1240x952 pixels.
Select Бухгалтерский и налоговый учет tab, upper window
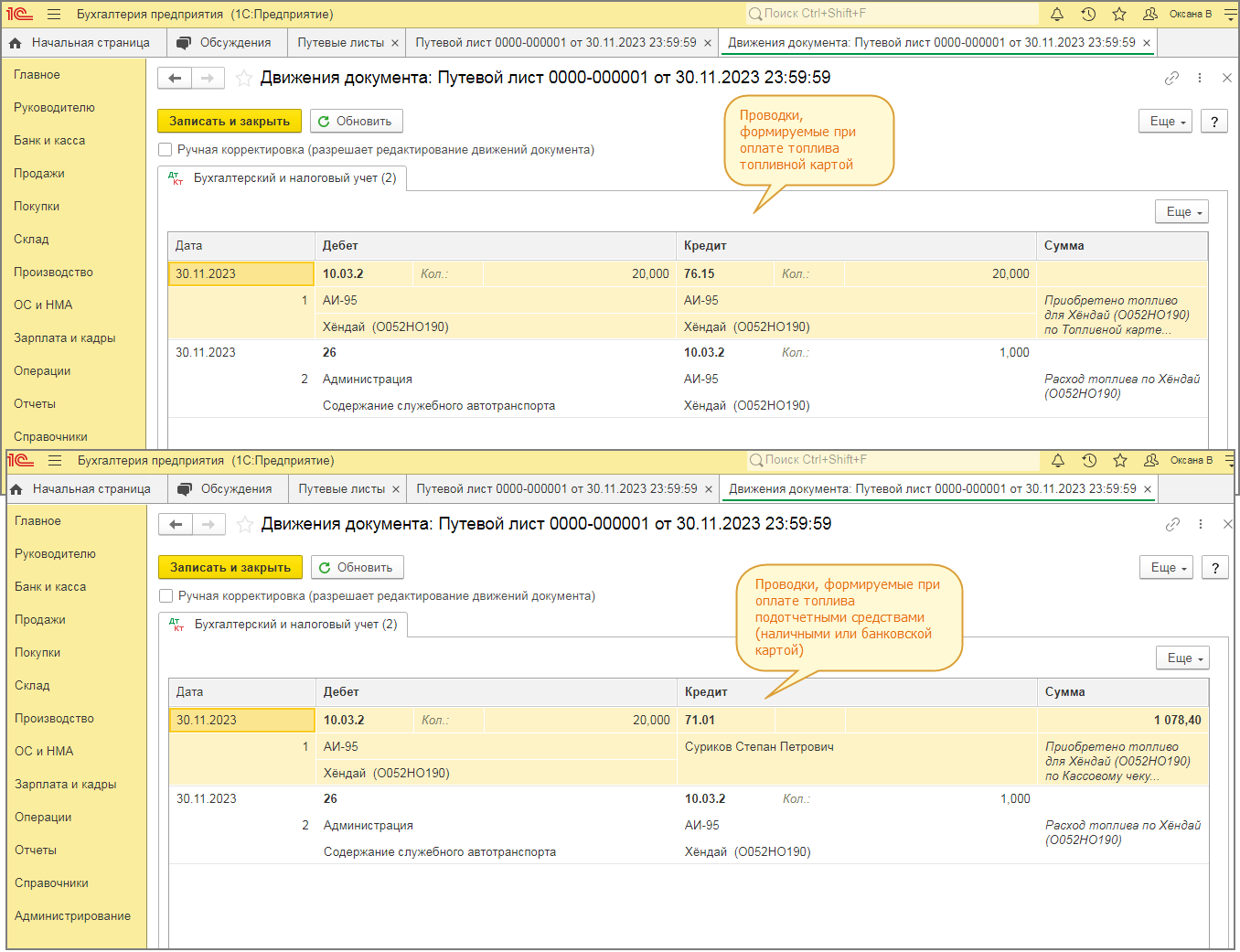point(283,178)
